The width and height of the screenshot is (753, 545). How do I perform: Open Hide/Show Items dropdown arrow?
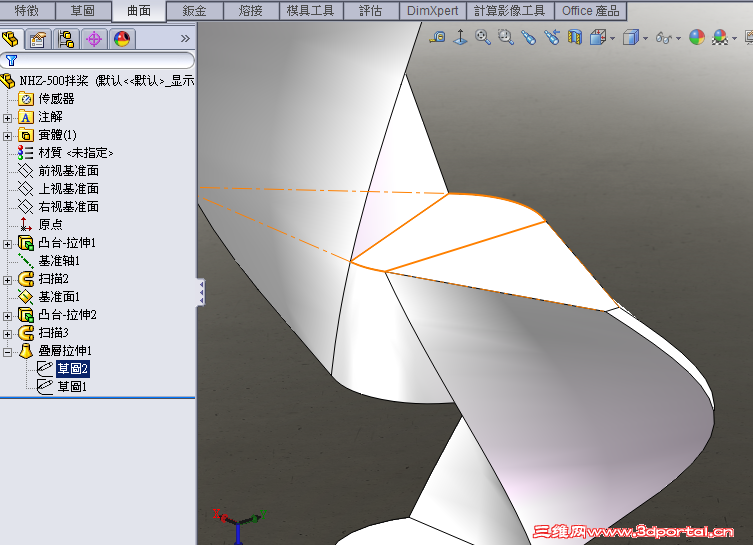click(679, 38)
